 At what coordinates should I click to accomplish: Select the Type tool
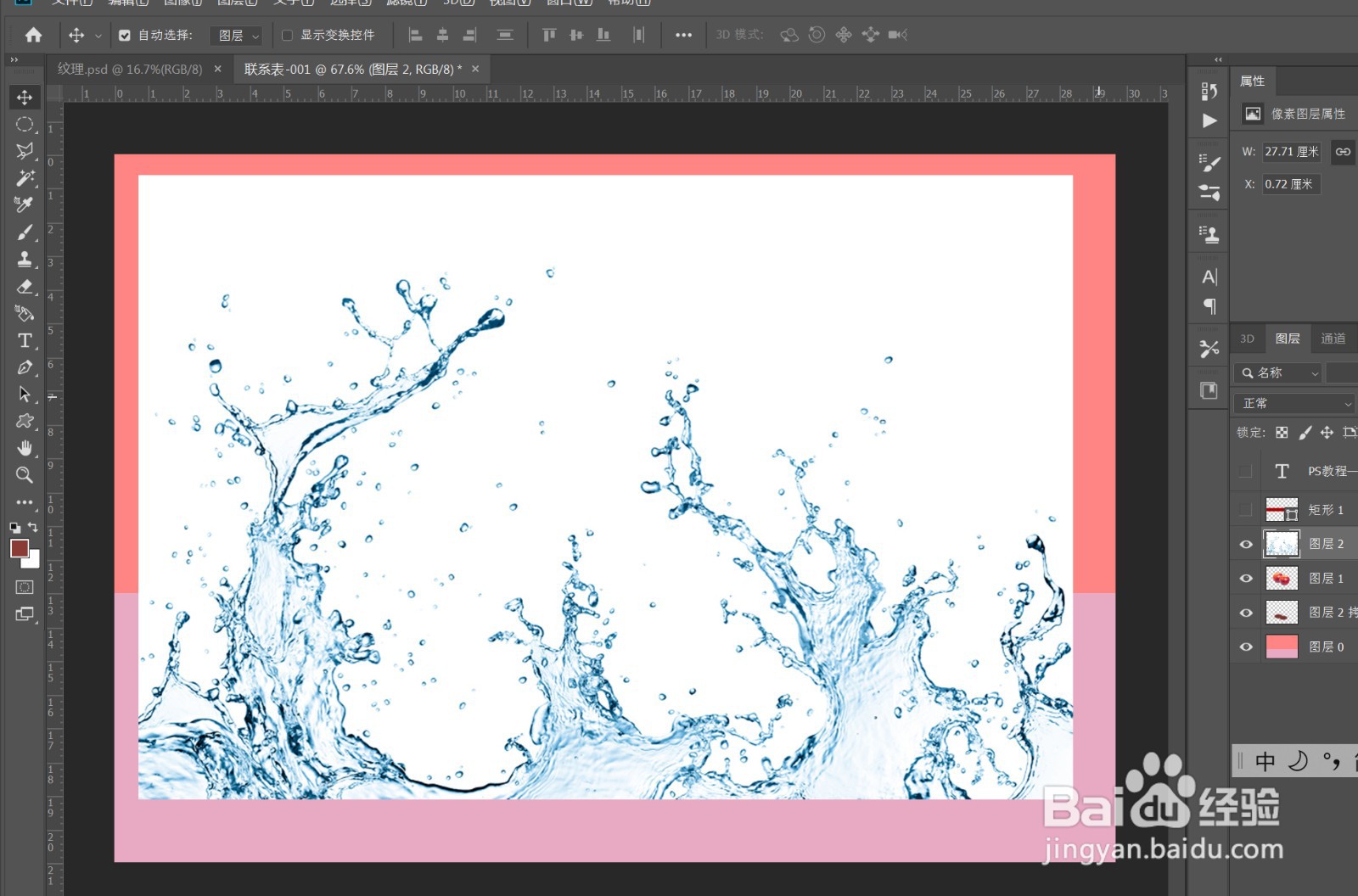[x=25, y=340]
